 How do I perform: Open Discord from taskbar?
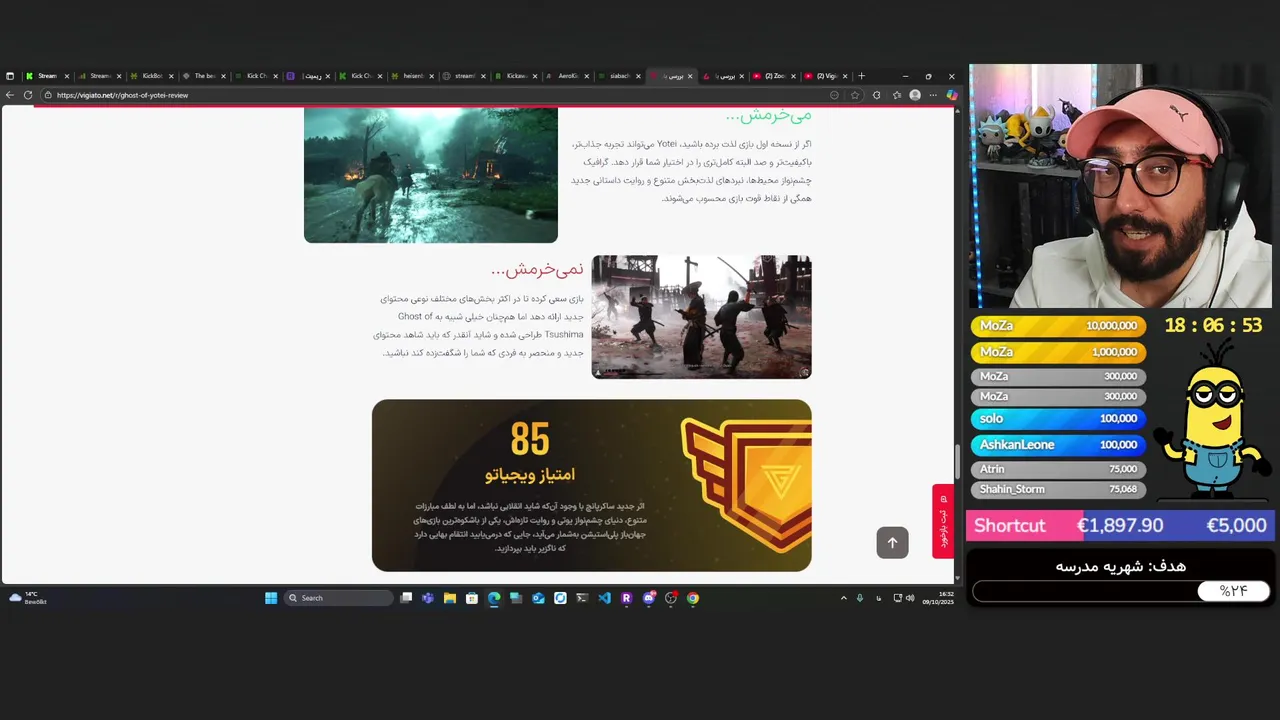coord(649,598)
